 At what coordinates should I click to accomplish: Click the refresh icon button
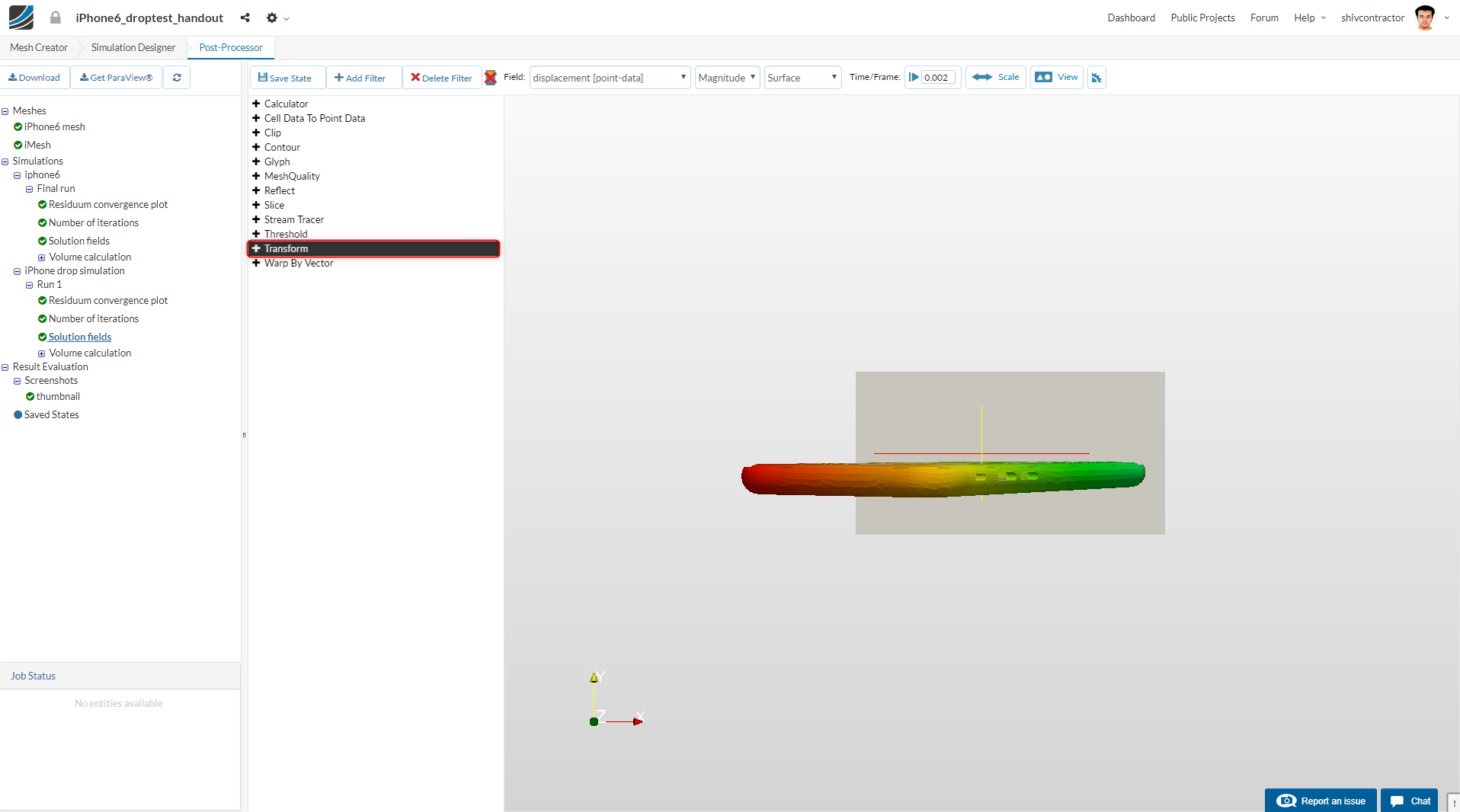tap(177, 78)
